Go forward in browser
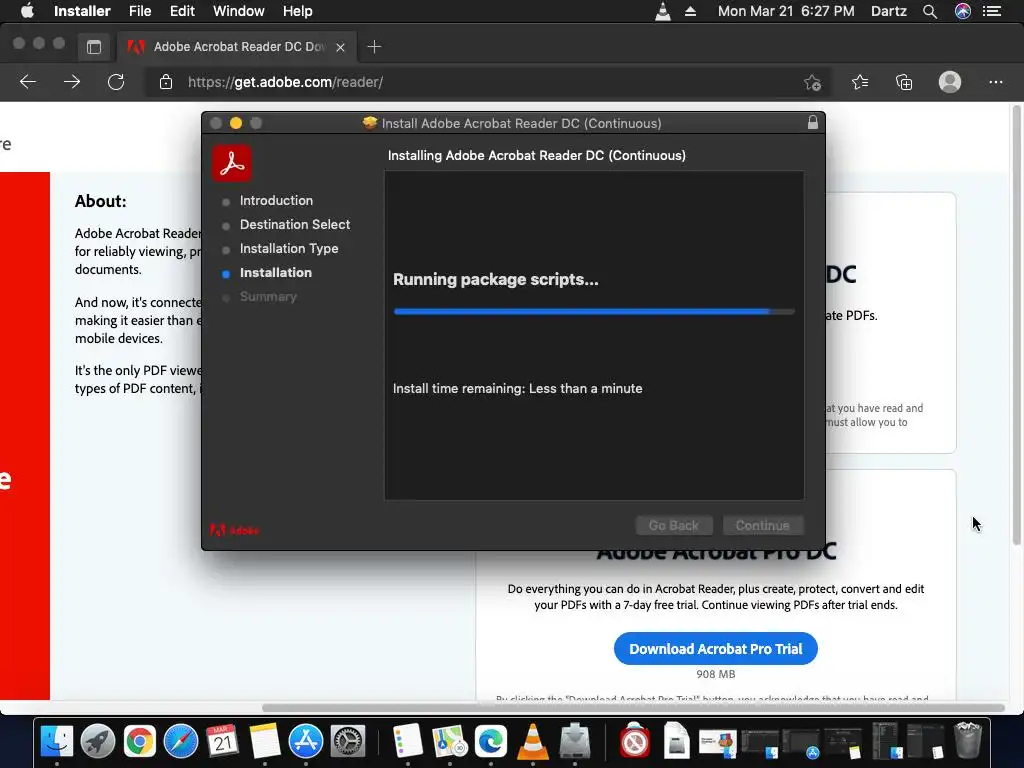 point(72,82)
